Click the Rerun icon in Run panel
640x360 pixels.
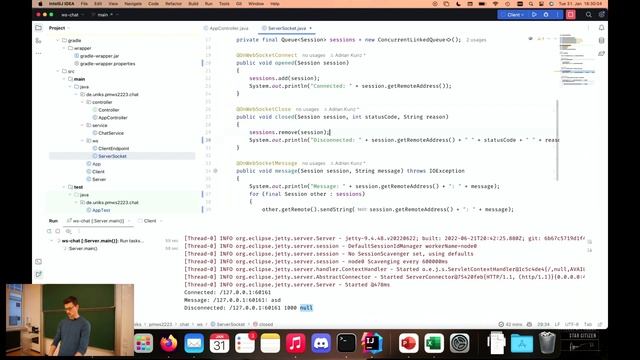[49, 231]
